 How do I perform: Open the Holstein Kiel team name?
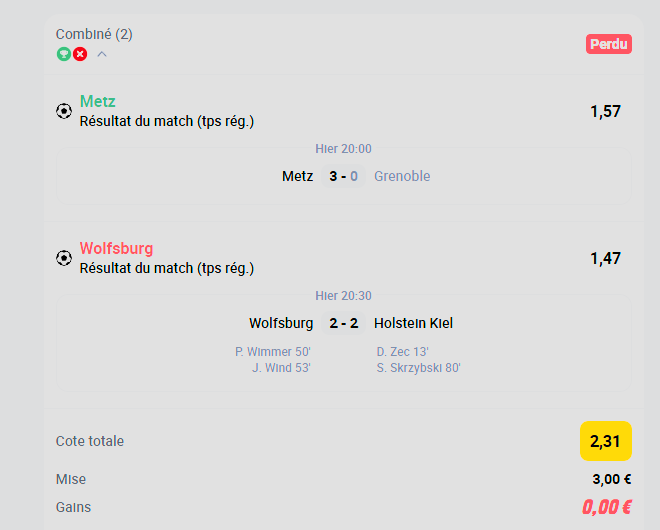click(413, 323)
